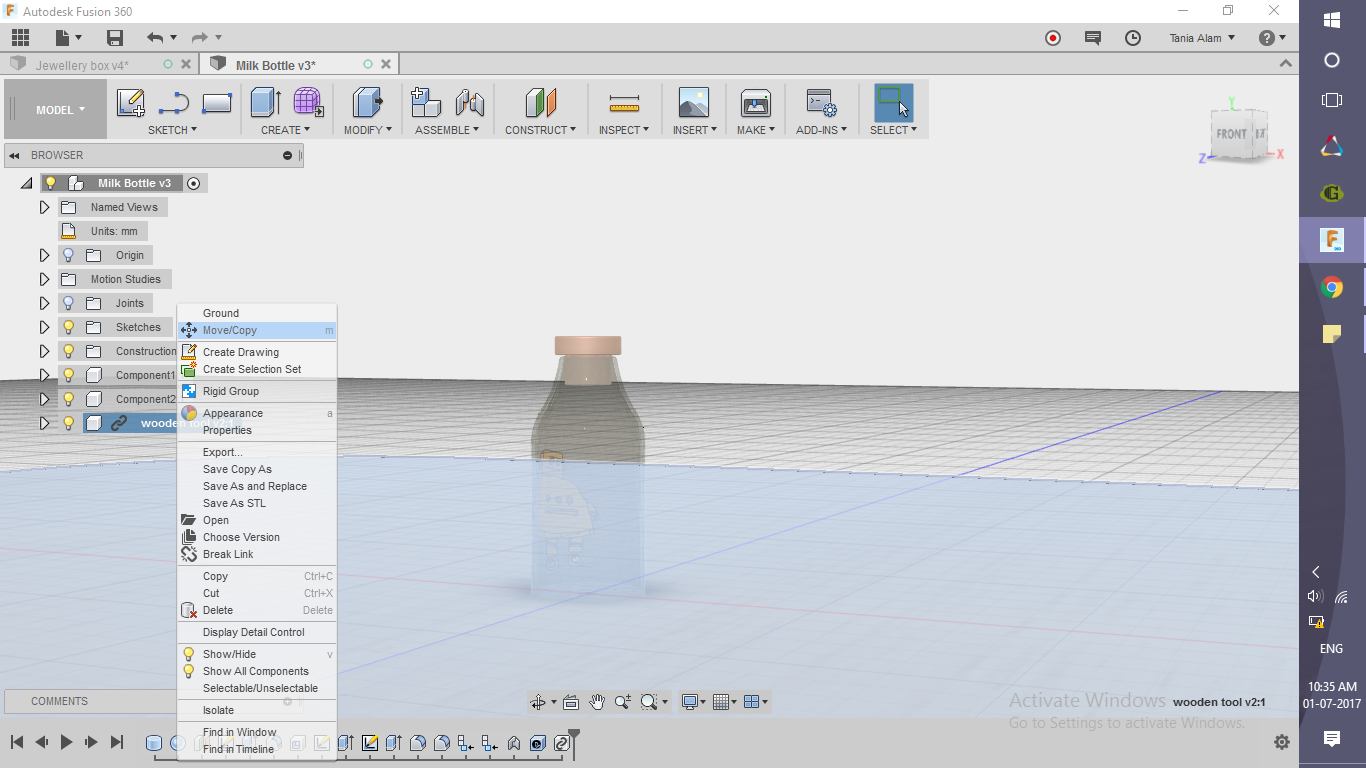Click the timeline settings gear
1366x768 pixels.
coord(1282,742)
